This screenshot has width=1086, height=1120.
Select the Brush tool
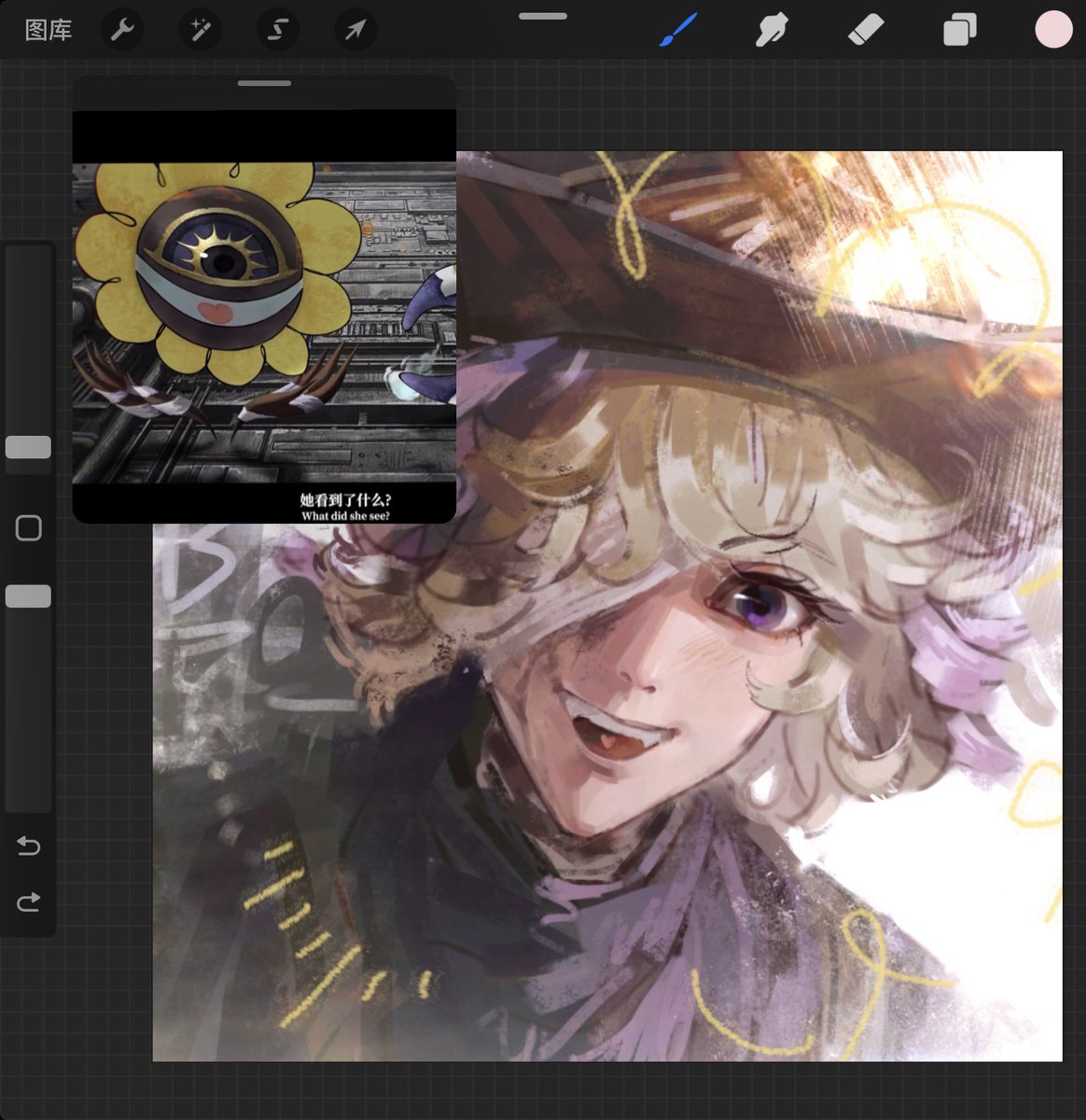(x=678, y=30)
